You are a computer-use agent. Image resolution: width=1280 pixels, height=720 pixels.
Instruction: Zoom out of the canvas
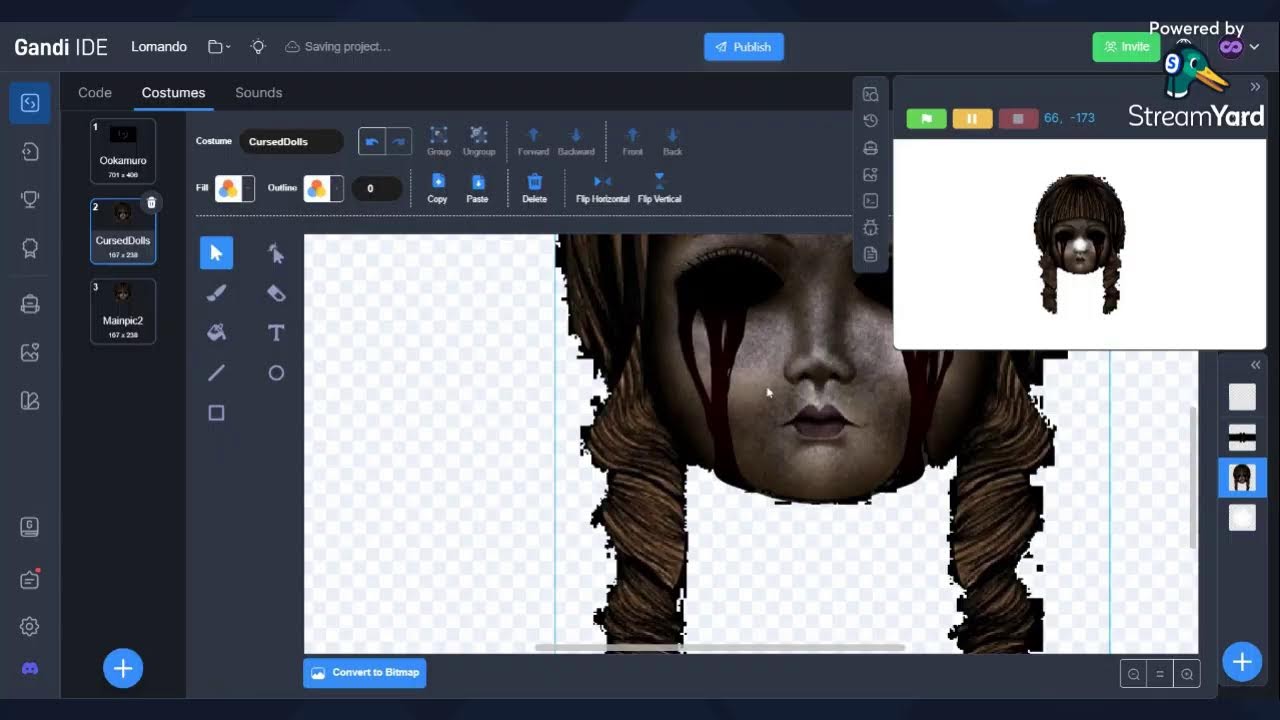click(1134, 674)
